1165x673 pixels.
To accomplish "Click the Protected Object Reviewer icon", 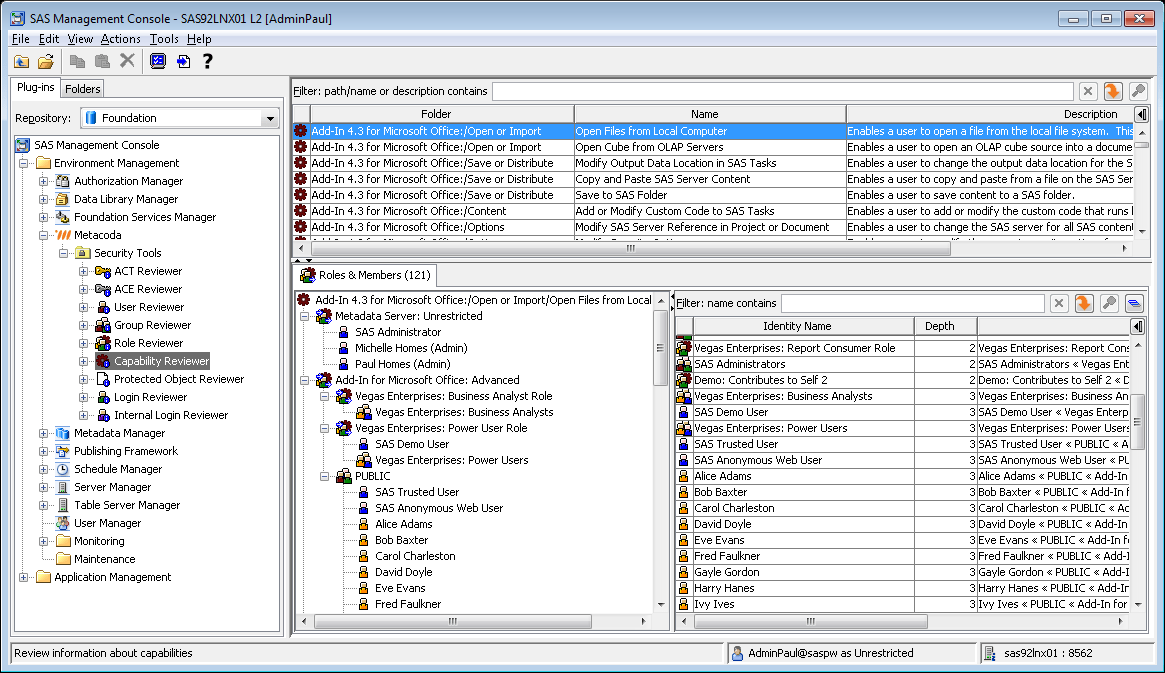I will click(x=103, y=379).
